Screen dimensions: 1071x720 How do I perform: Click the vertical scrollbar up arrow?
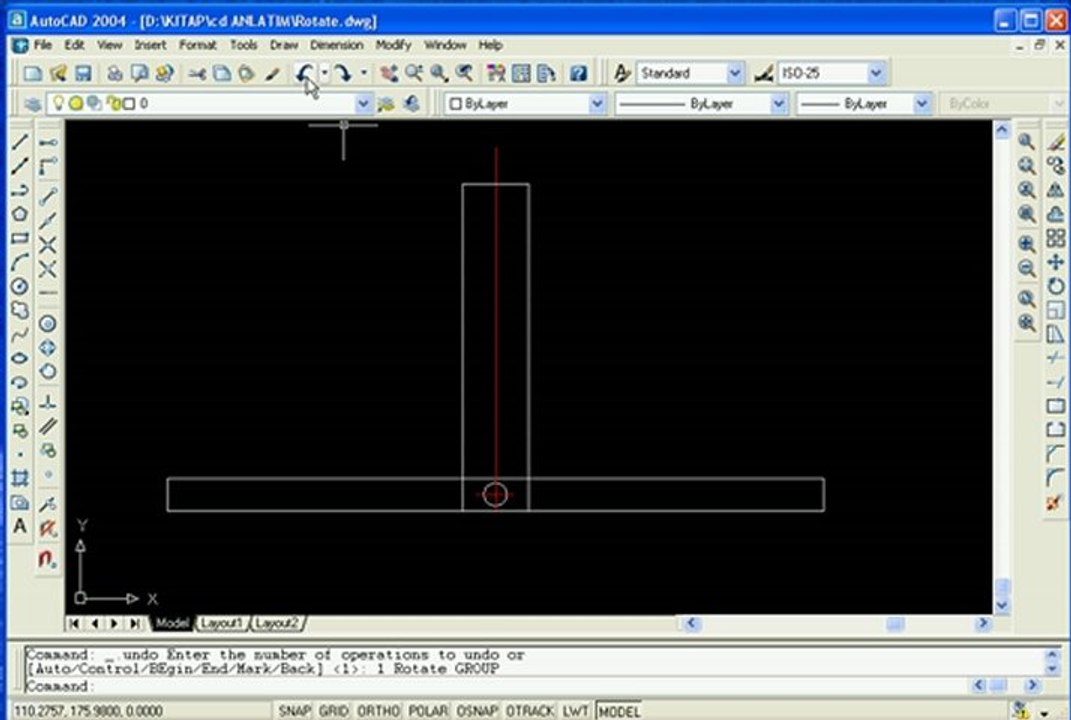pos(1002,130)
